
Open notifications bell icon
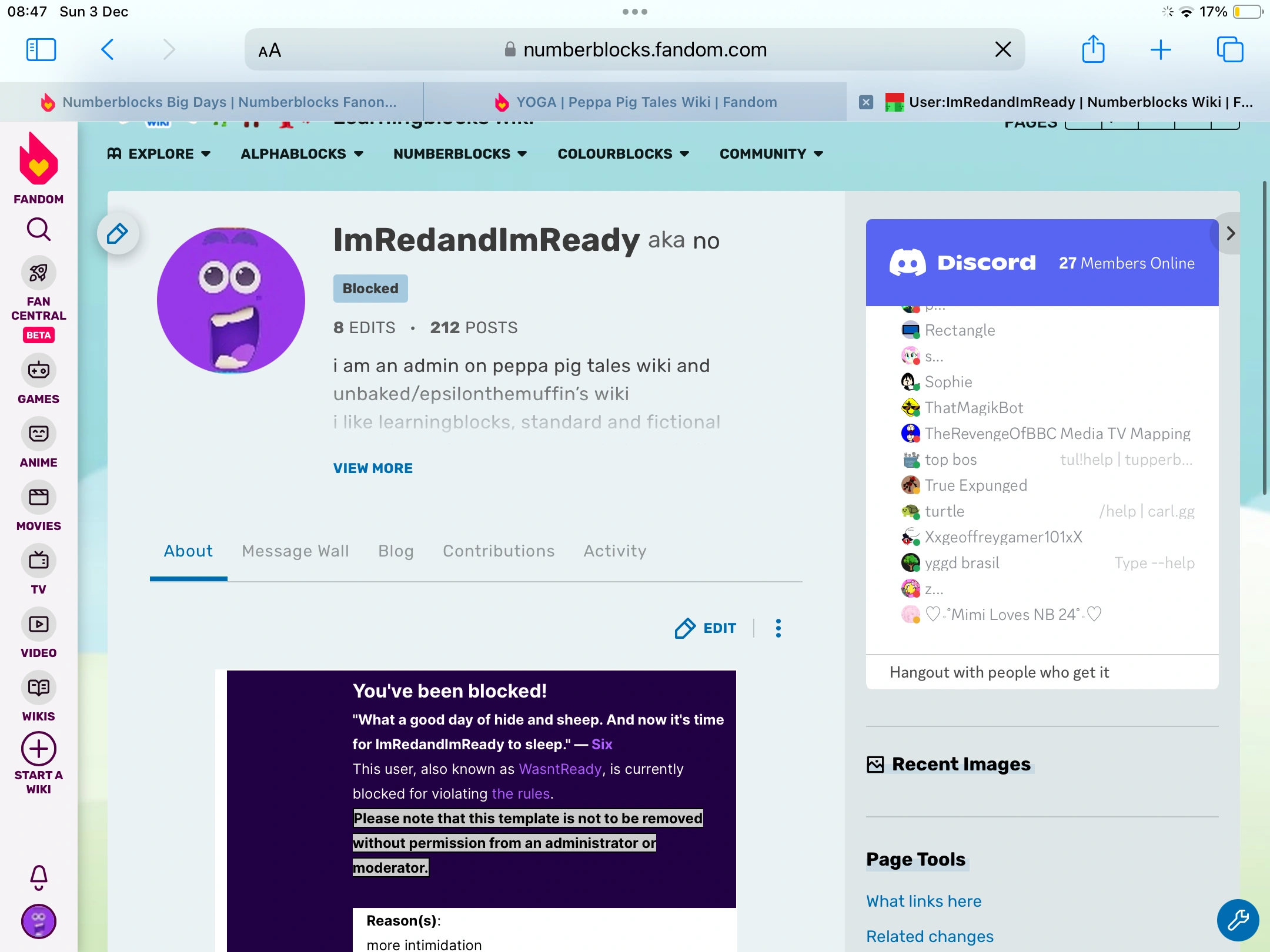pos(39,877)
